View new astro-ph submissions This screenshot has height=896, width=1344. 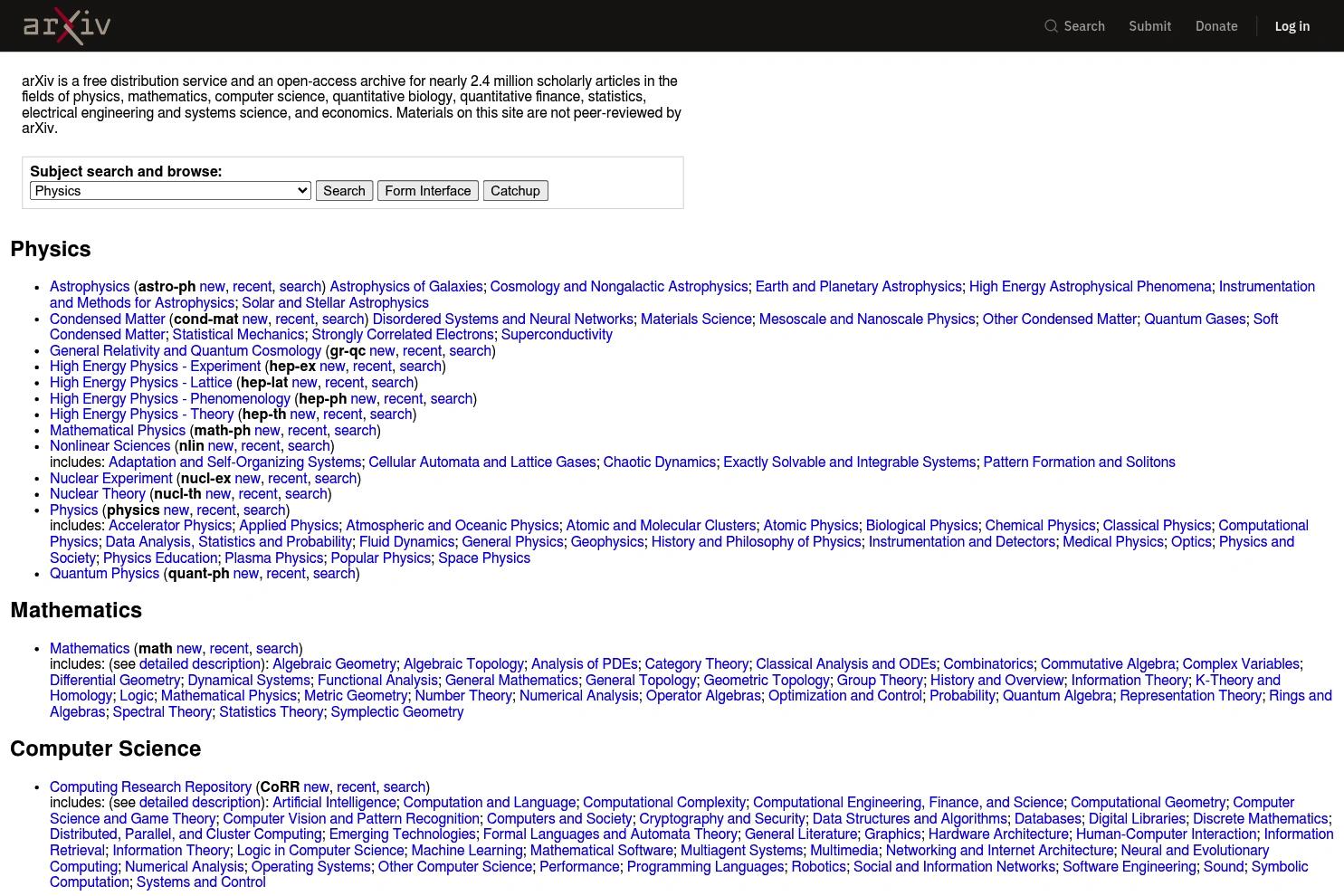(x=212, y=287)
